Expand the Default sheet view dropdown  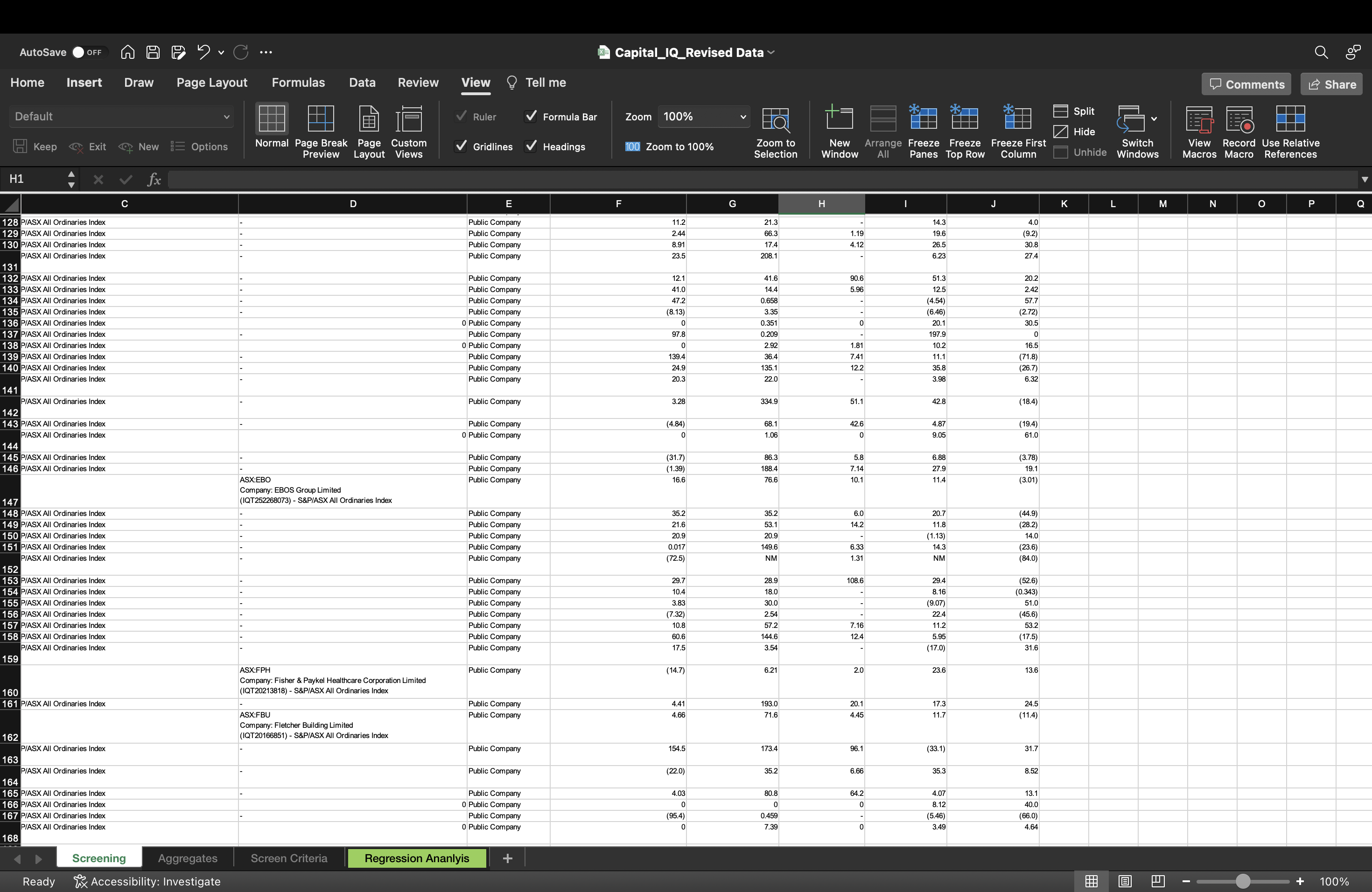(226, 117)
